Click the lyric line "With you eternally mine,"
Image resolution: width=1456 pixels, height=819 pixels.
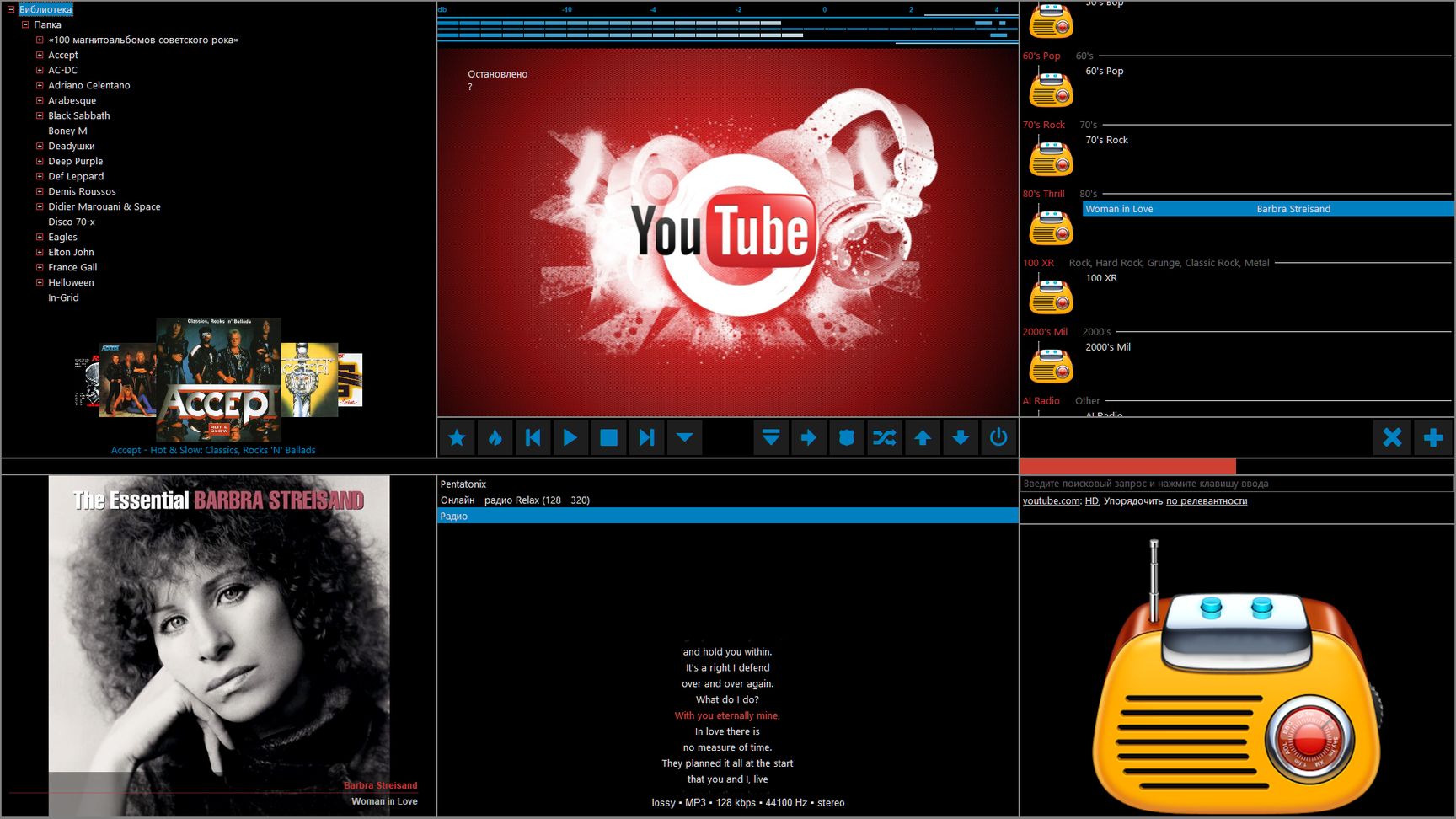pyautogui.click(x=727, y=716)
